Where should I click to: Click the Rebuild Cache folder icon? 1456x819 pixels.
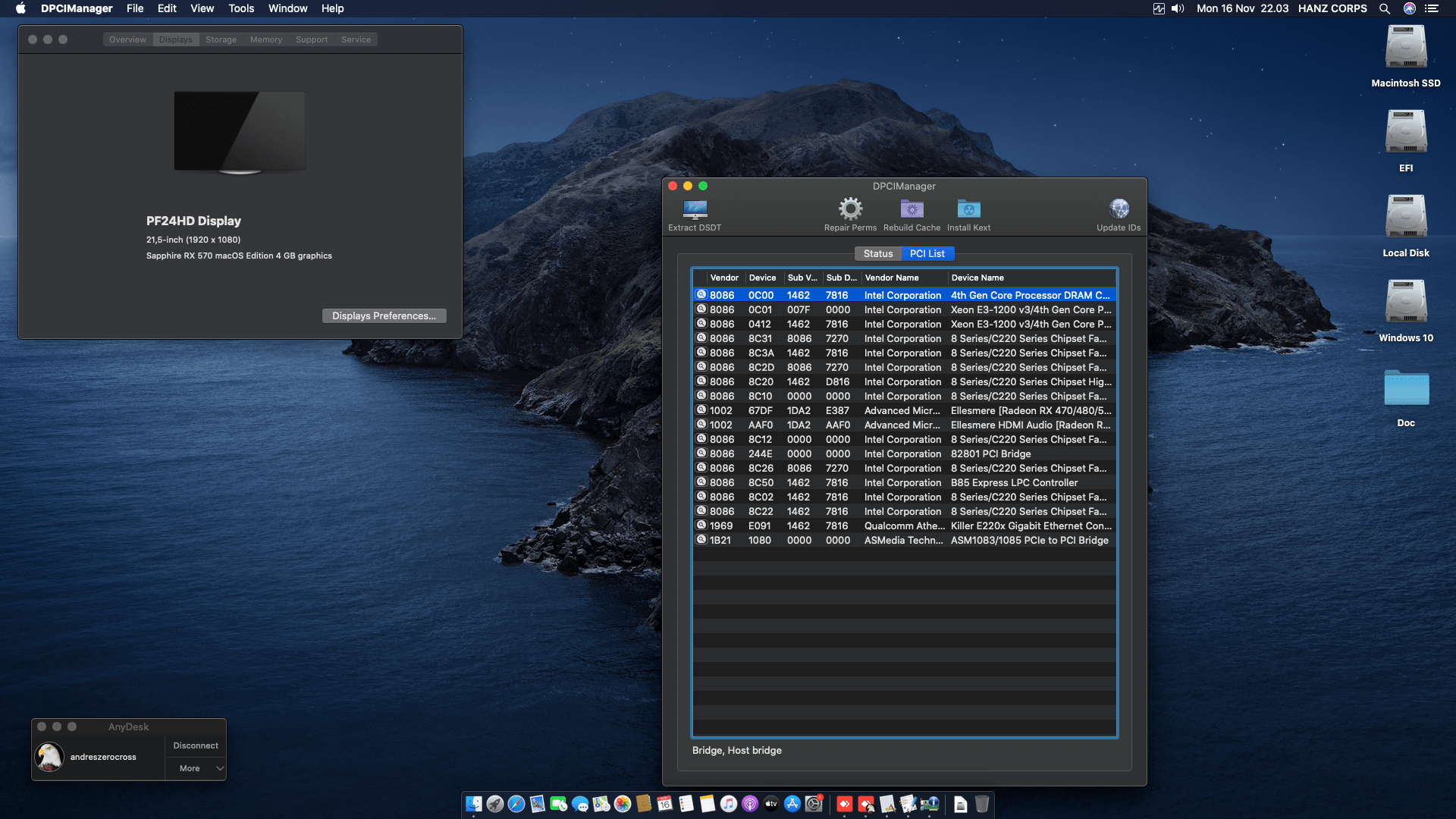tap(912, 209)
